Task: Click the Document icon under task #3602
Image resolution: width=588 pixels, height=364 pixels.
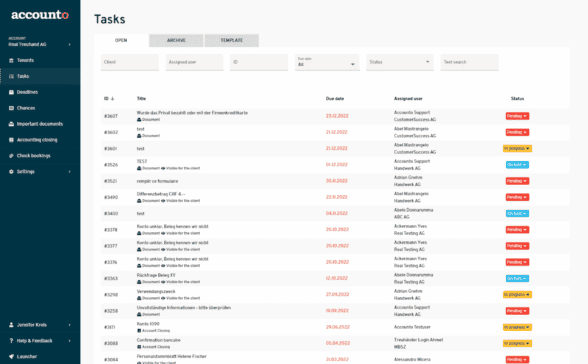Action: (x=139, y=136)
